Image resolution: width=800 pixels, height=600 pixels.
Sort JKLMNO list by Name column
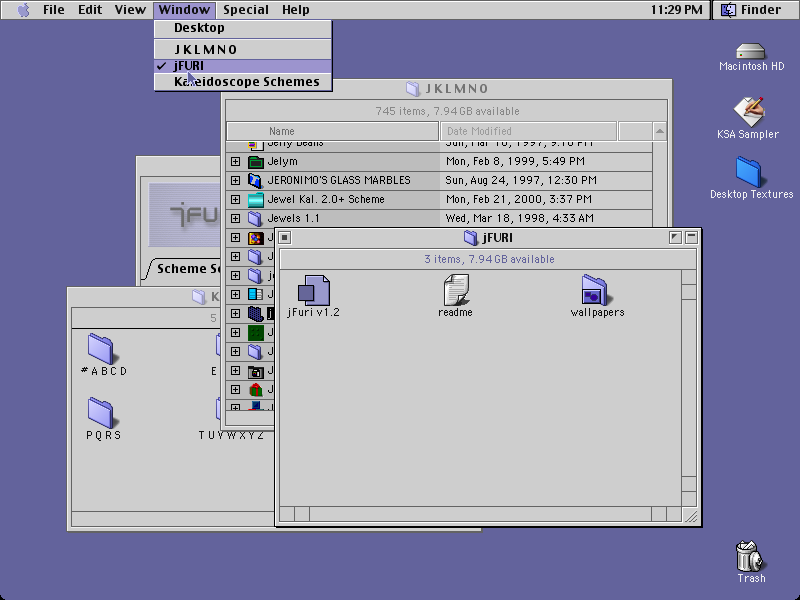(332, 131)
